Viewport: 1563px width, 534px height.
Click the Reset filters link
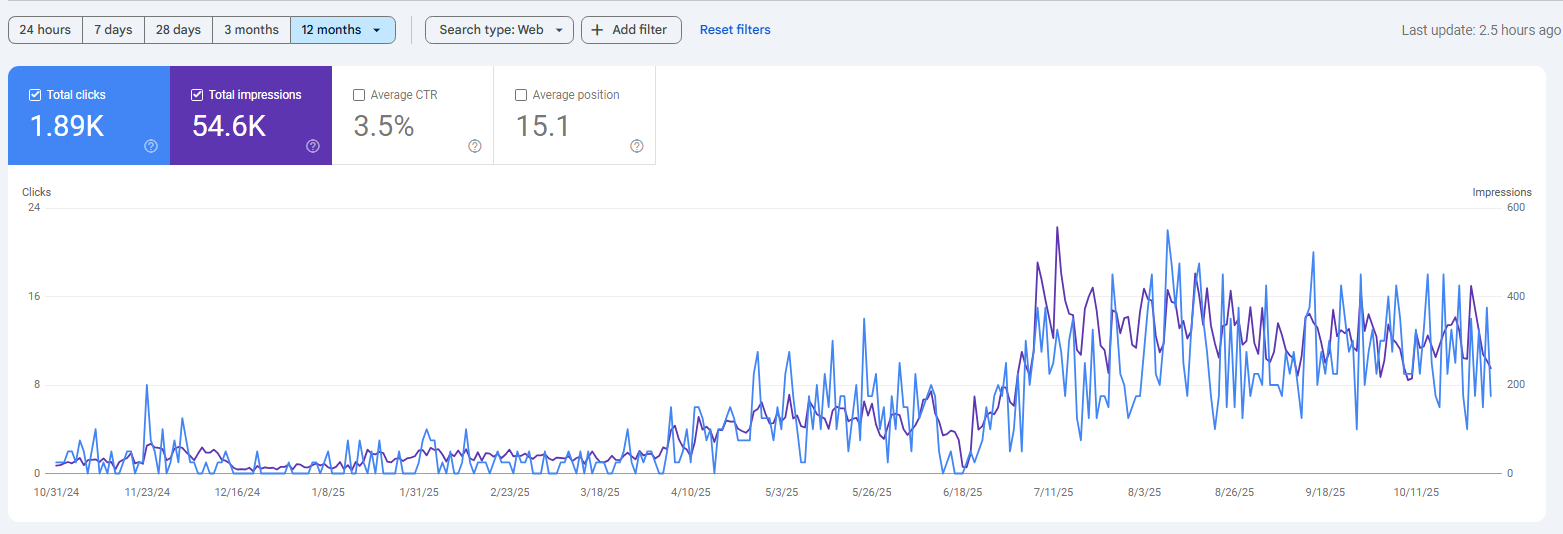(x=735, y=30)
